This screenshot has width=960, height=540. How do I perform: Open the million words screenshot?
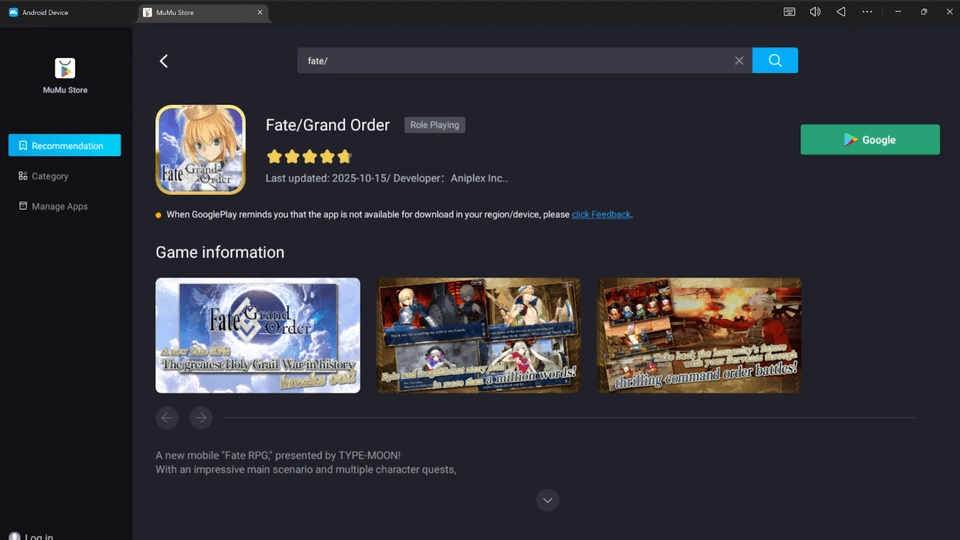pyautogui.click(x=478, y=336)
